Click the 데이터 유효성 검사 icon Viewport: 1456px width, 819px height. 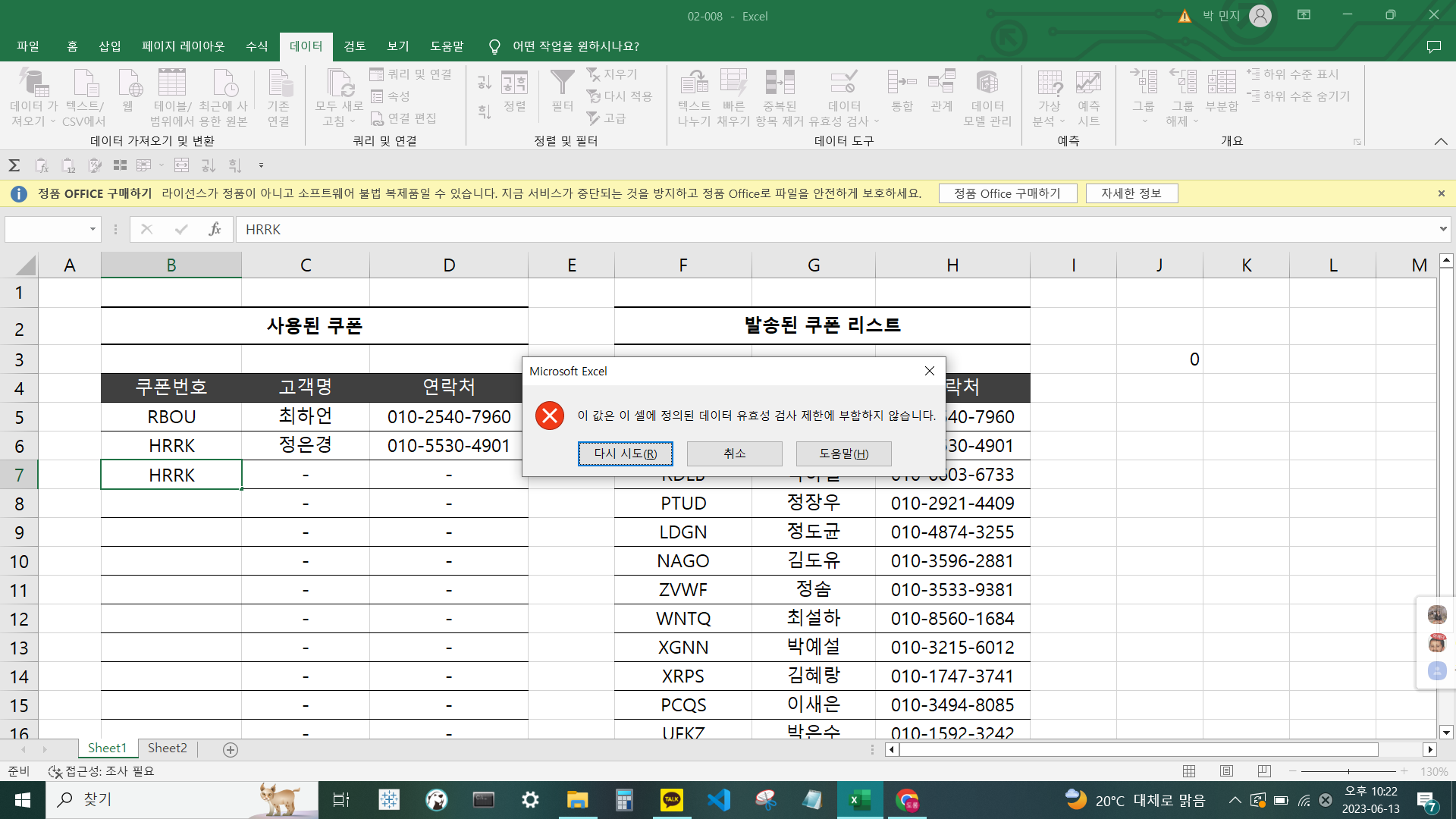(843, 83)
